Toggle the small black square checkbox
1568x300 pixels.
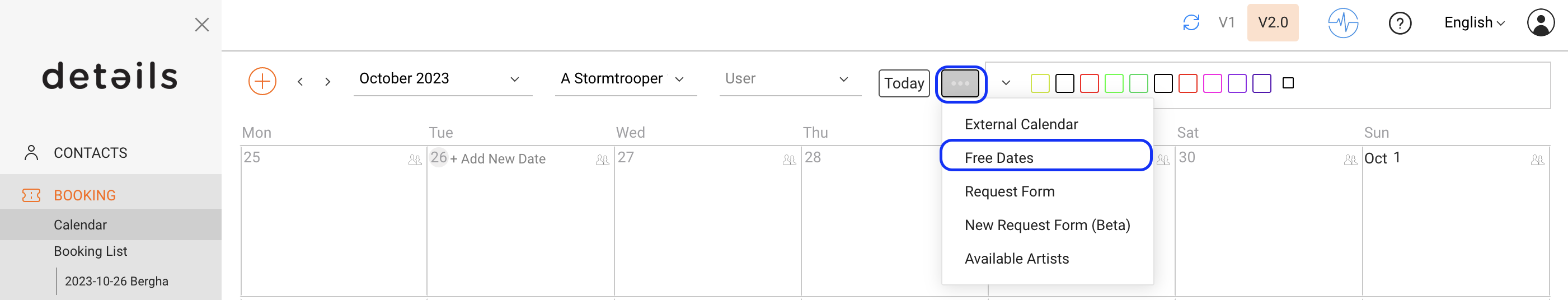pyautogui.click(x=1288, y=83)
